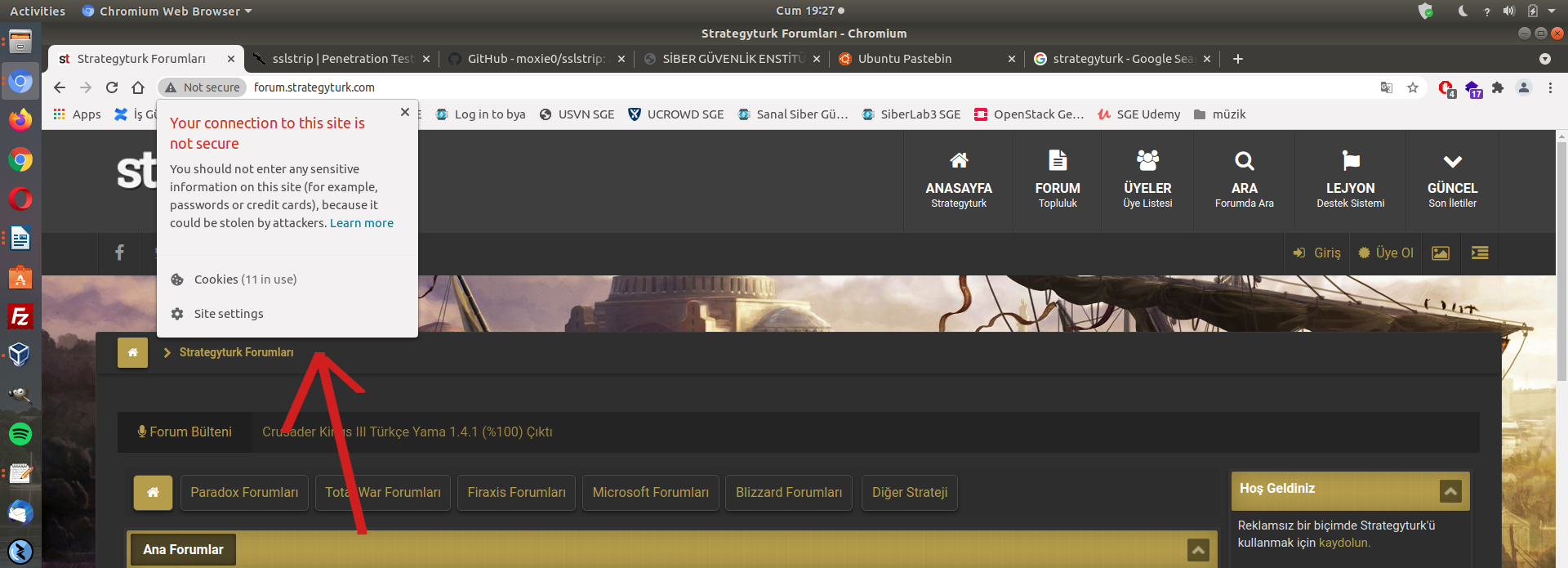Viewport: 1568px width, 568px height.
Task: Open the clock and calendar in top bar
Action: [810, 11]
